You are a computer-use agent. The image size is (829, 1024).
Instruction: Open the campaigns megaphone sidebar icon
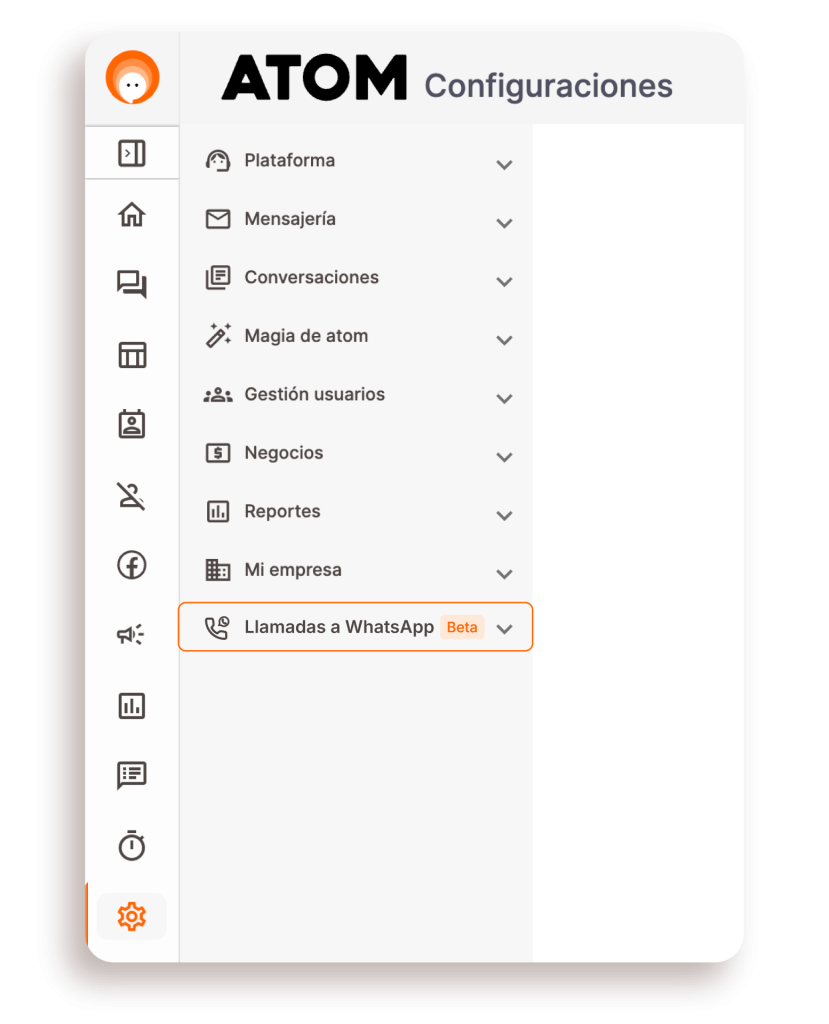(x=131, y=634)
